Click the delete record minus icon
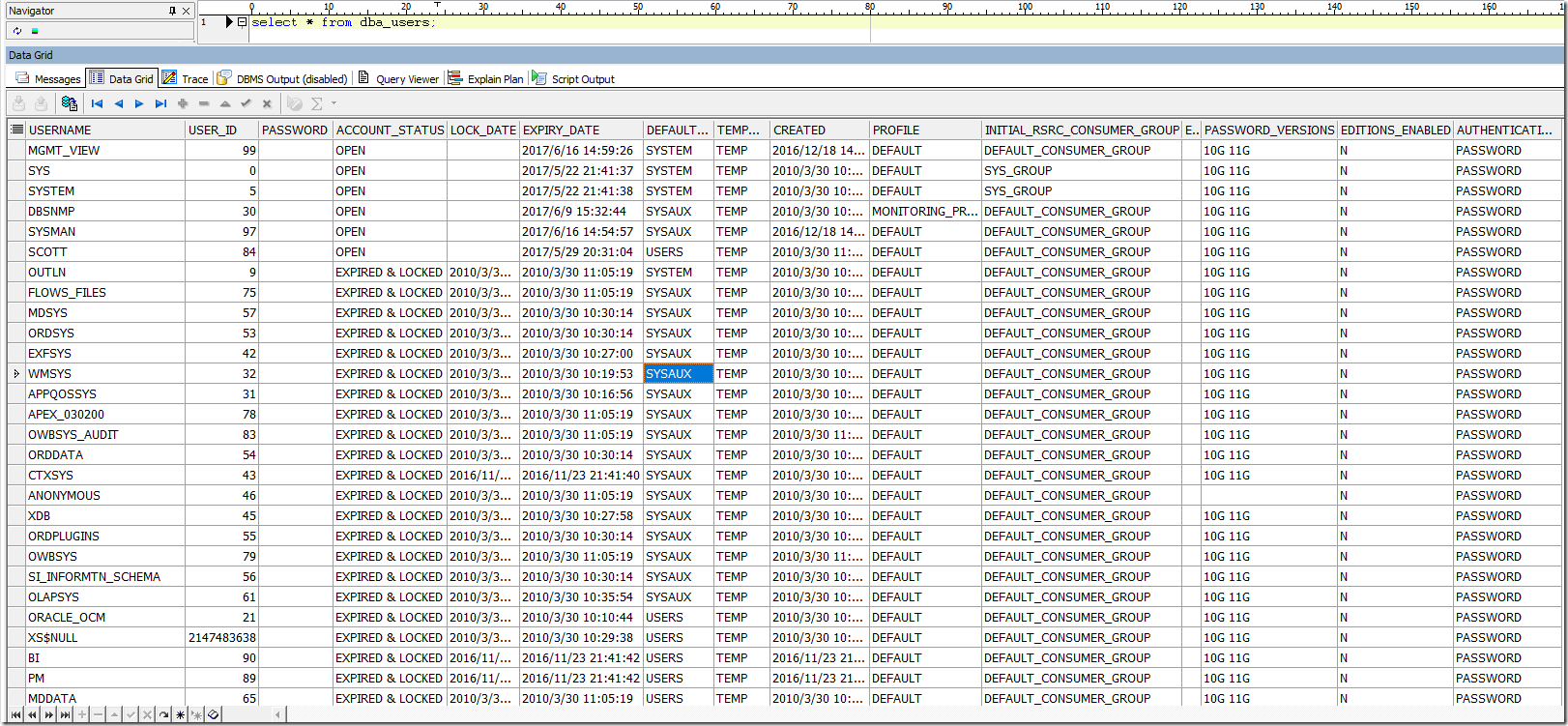1568x726 pixels. tap(204, 103)
